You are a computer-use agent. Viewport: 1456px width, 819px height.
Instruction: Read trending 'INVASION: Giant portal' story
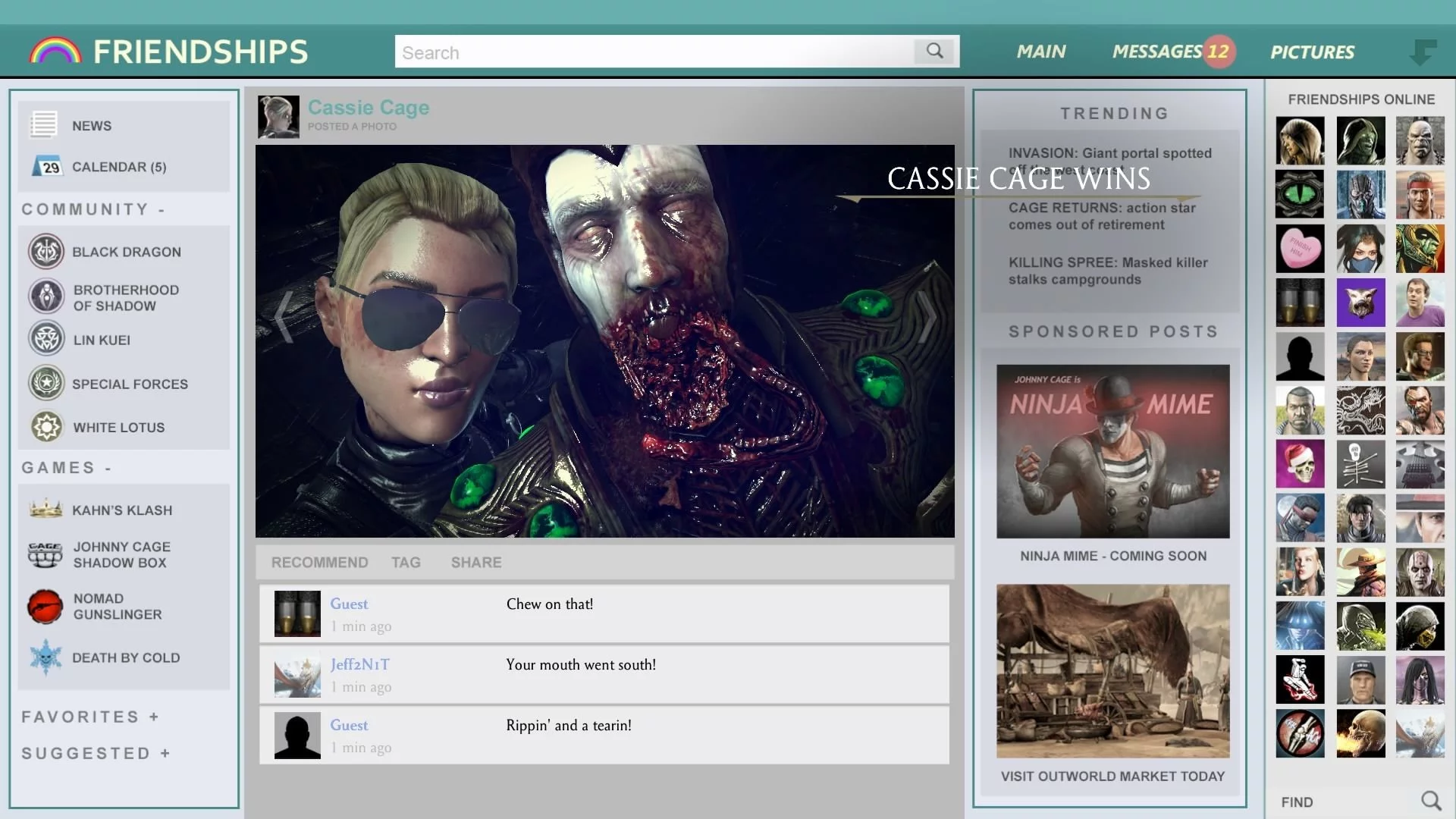pyautogui.click(x=1110, y=161)
